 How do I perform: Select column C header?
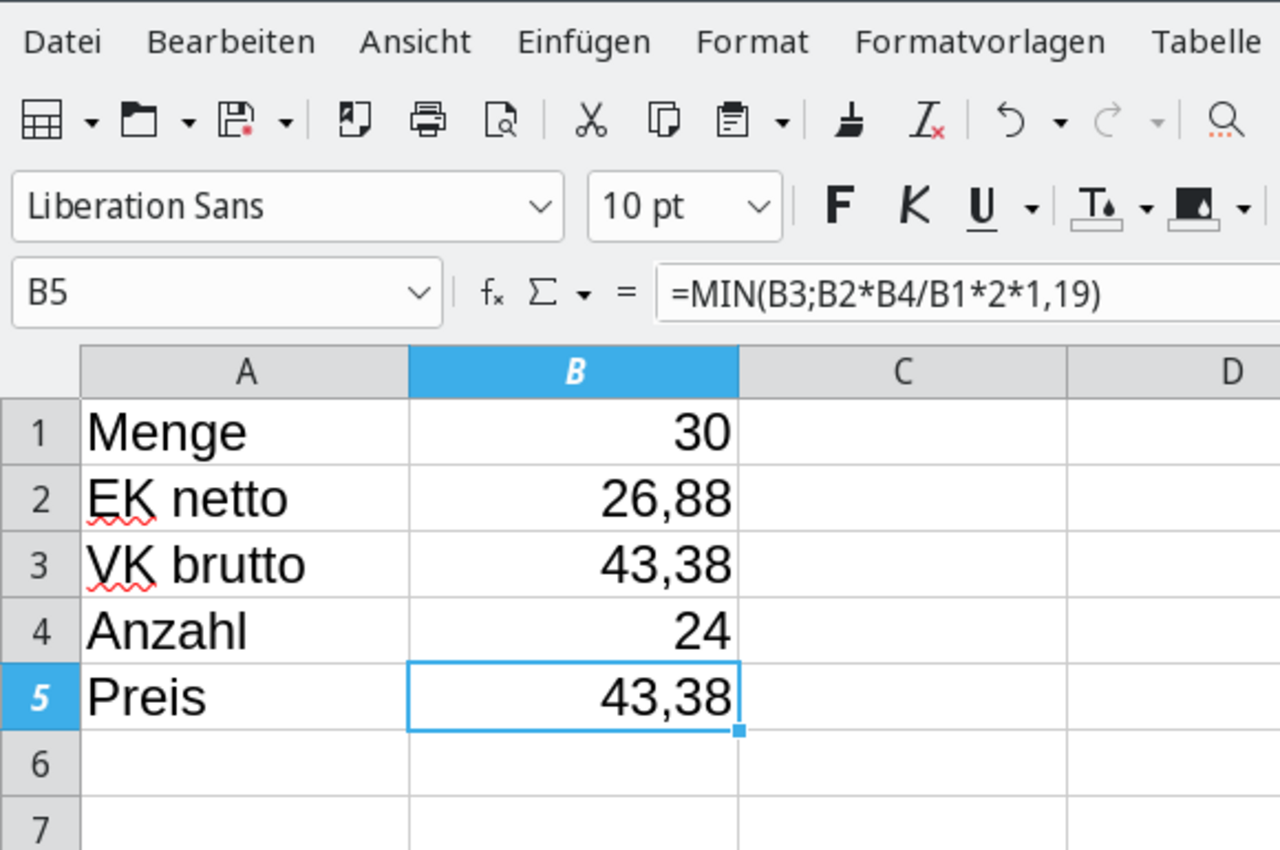[x=903, y=372]
